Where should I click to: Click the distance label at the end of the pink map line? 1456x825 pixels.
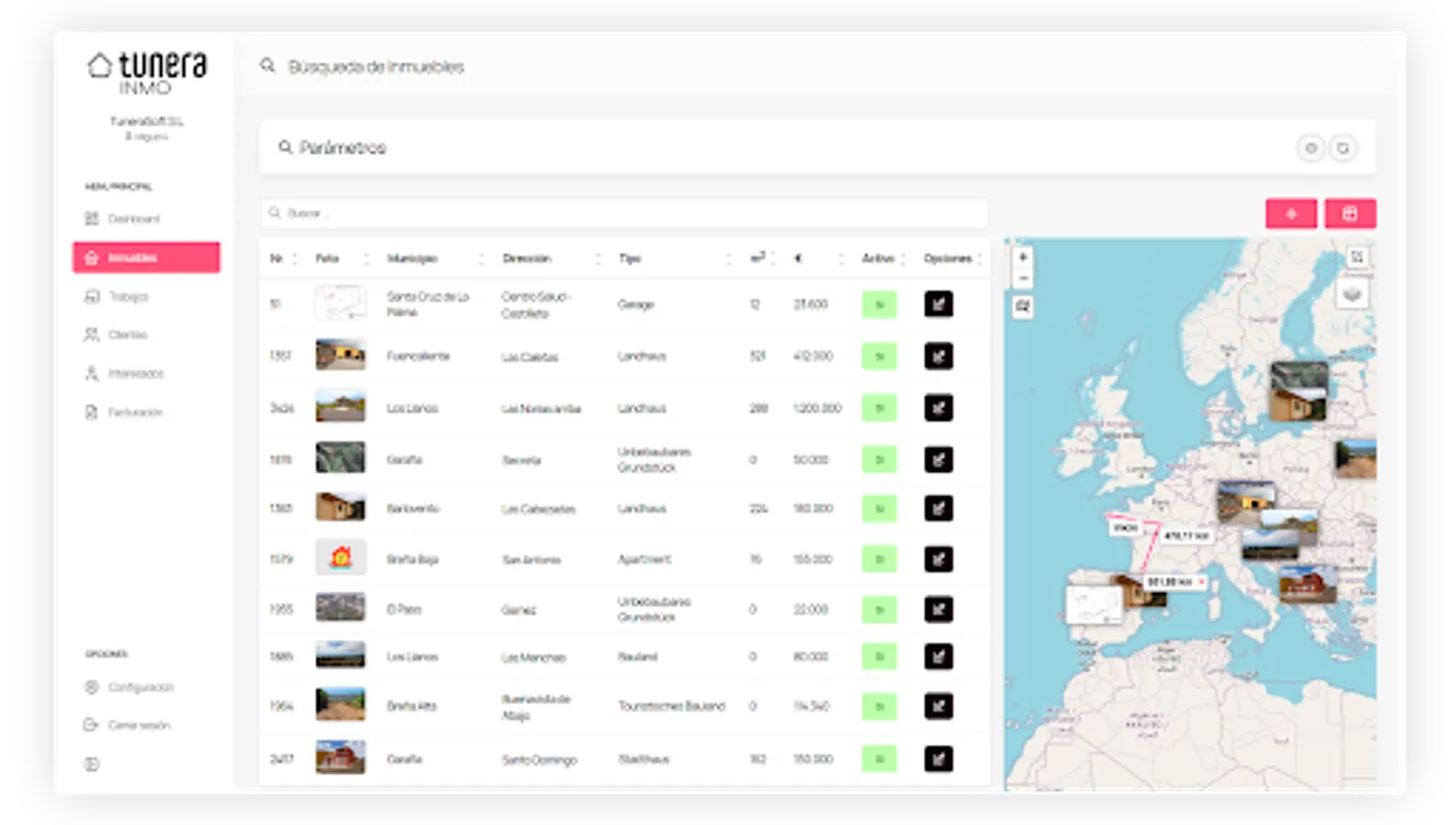coord(1175,582)
